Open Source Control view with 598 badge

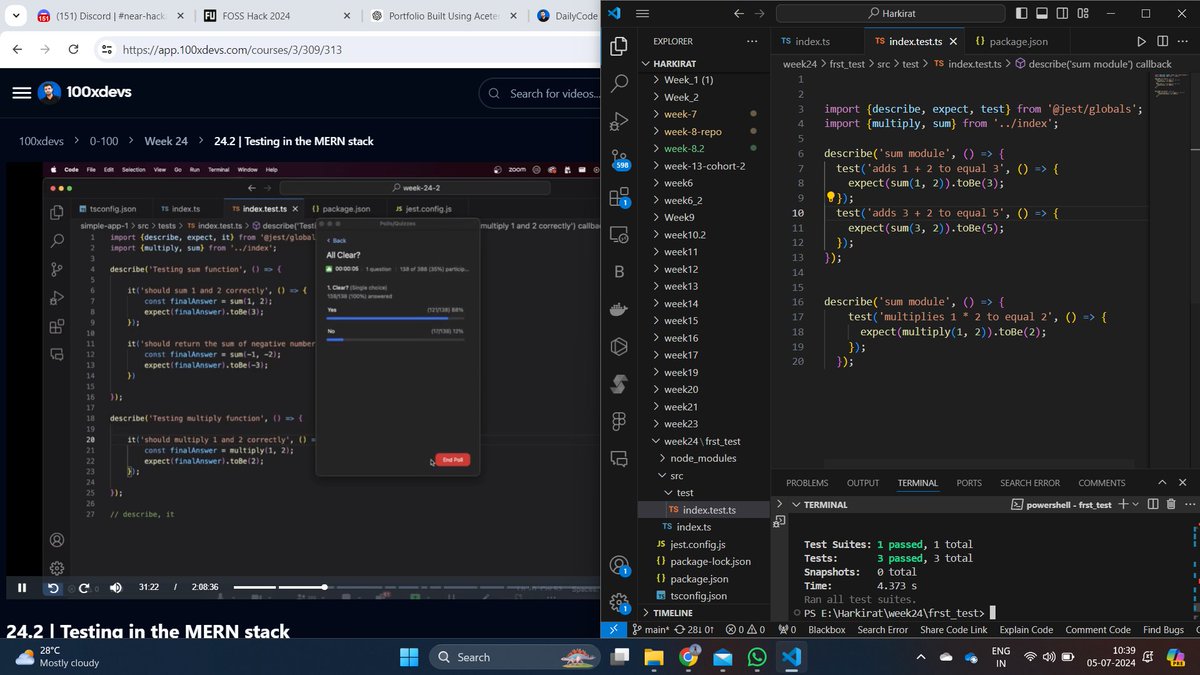click(x=619, y=159)
